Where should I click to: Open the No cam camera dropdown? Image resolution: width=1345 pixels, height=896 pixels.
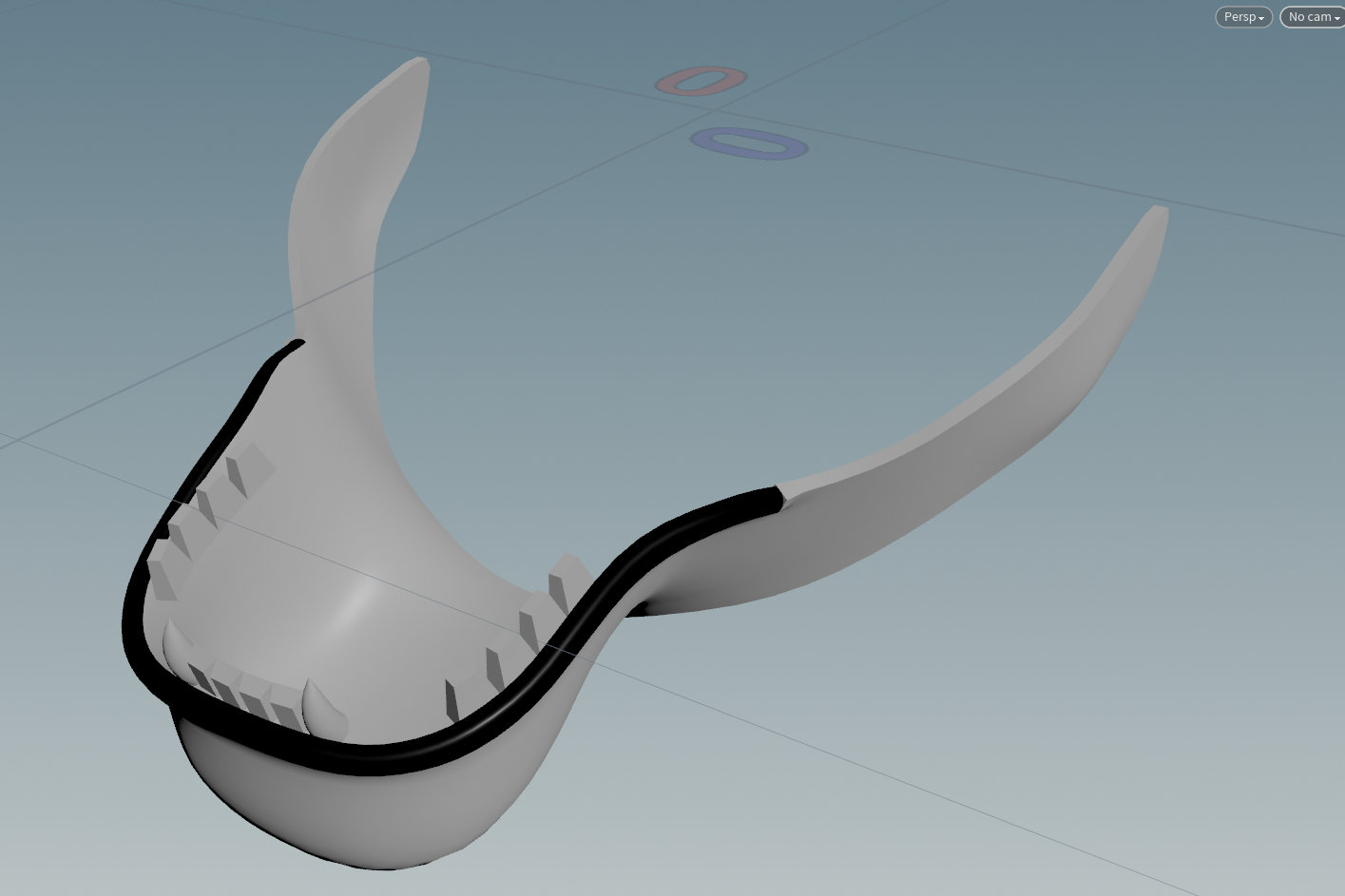pos(1314,17)
